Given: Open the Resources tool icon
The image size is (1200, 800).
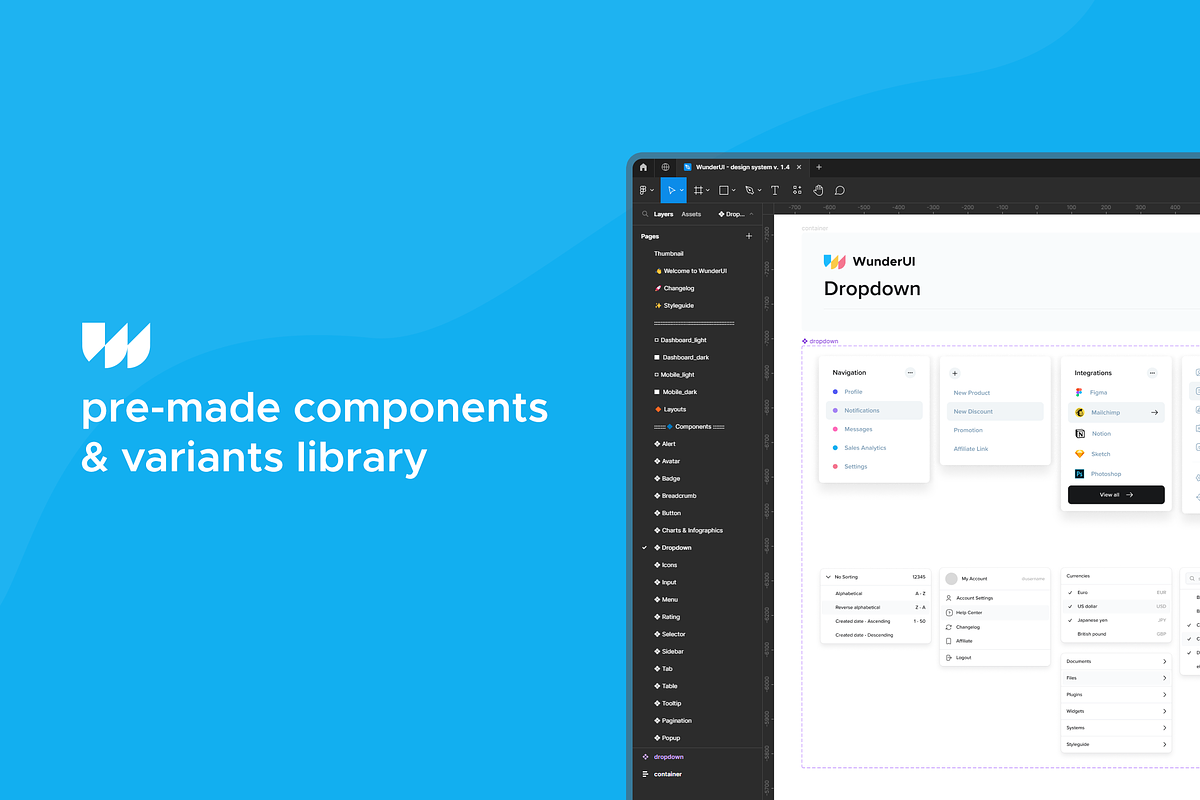Looking at the screenshot, I should coord(797,190).
